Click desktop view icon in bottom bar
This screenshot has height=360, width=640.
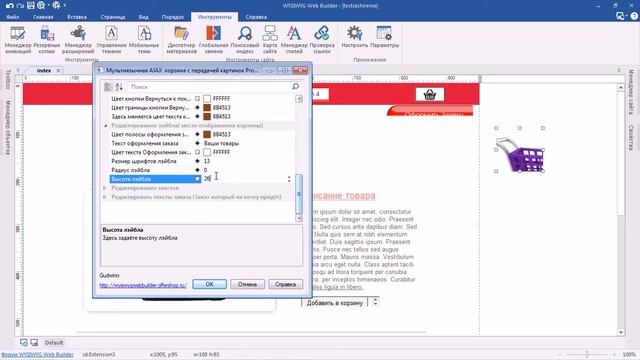[24, 342]
